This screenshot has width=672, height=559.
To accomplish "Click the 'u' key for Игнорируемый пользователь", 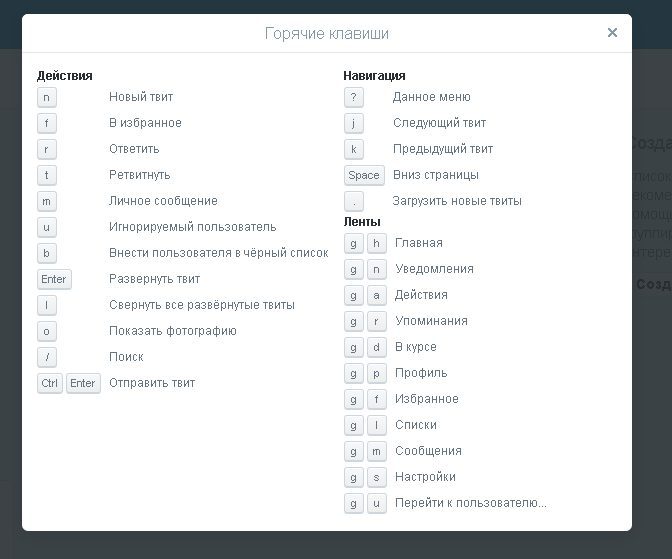I will (x=47, y=227).
